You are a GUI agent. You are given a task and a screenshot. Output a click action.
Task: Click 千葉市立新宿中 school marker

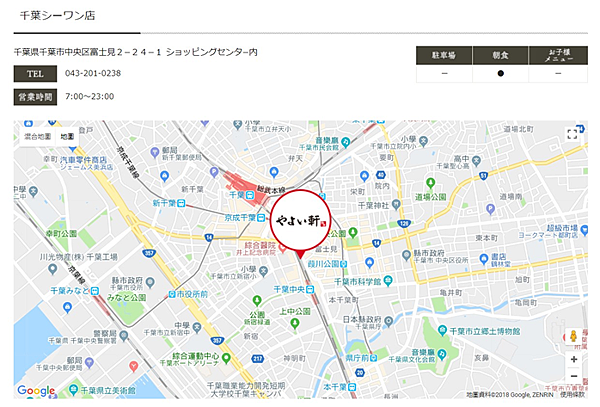197,327
